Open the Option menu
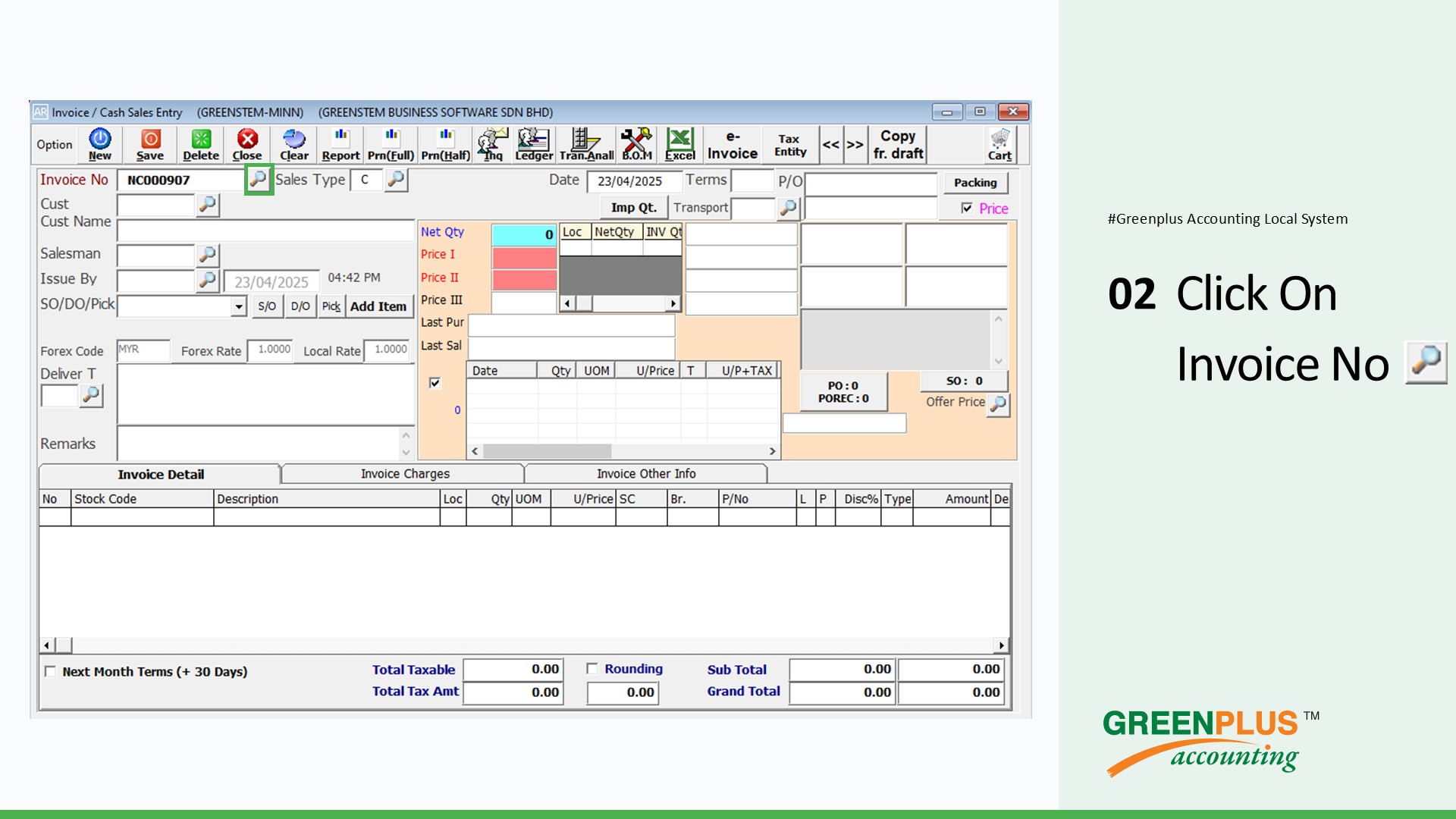The image size is (1456, 819). [x=55, y=144]
